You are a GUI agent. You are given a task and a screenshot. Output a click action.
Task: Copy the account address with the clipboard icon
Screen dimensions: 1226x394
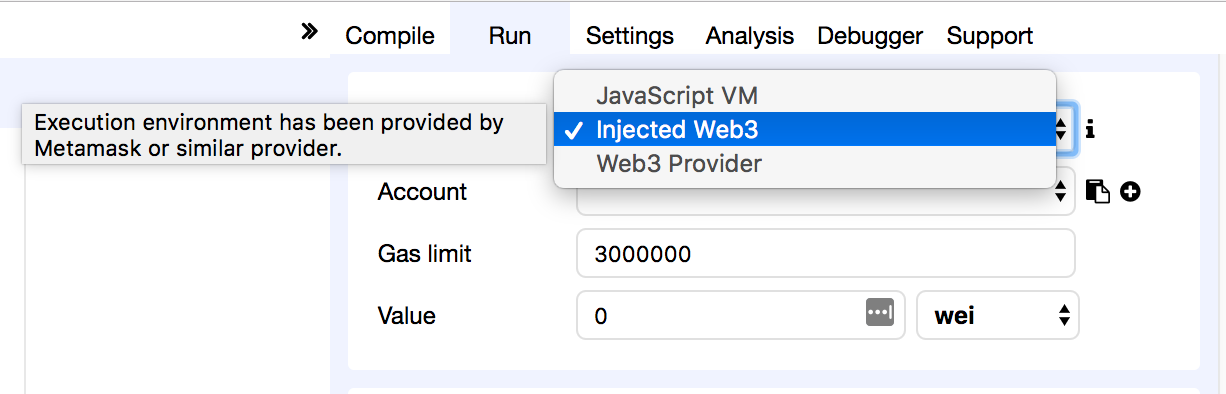[1097, 191]
